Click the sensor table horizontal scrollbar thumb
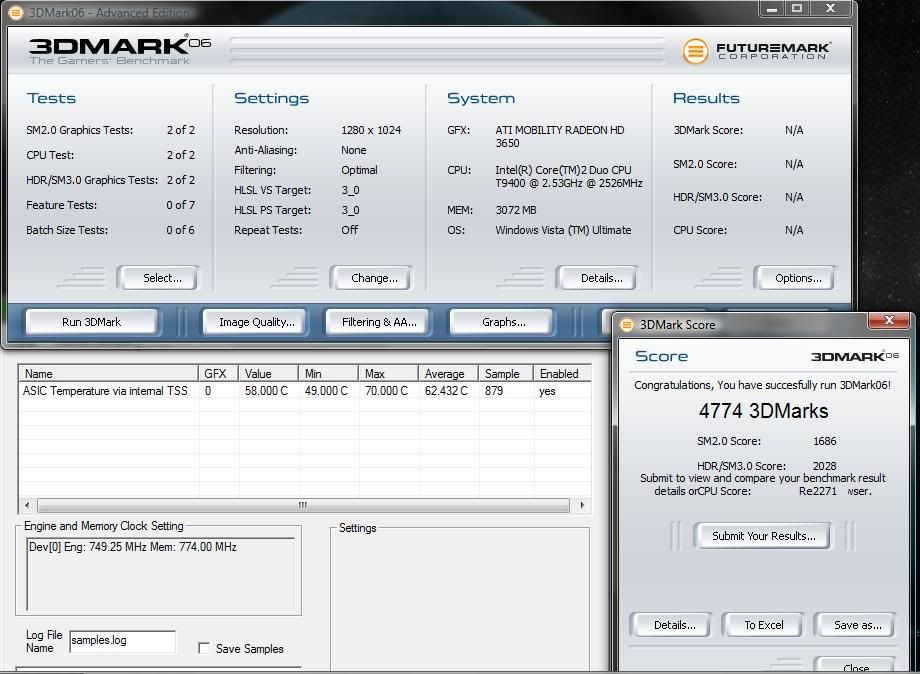This screenshot has height=674, width=920. pos(303,505)
